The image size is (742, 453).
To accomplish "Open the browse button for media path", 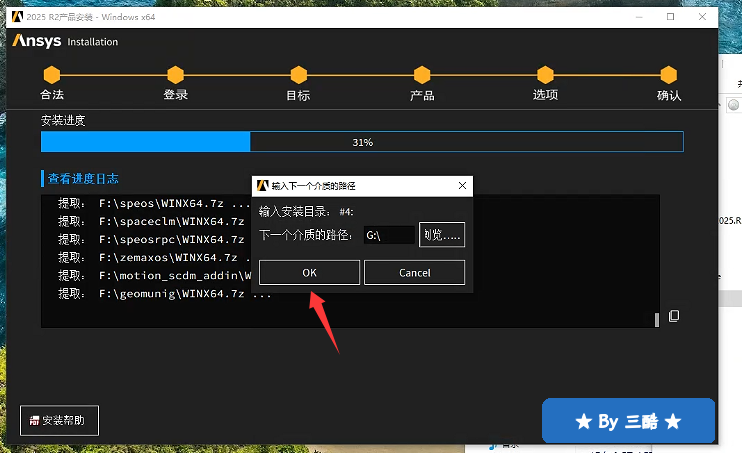I will click(x=442, y=234).
